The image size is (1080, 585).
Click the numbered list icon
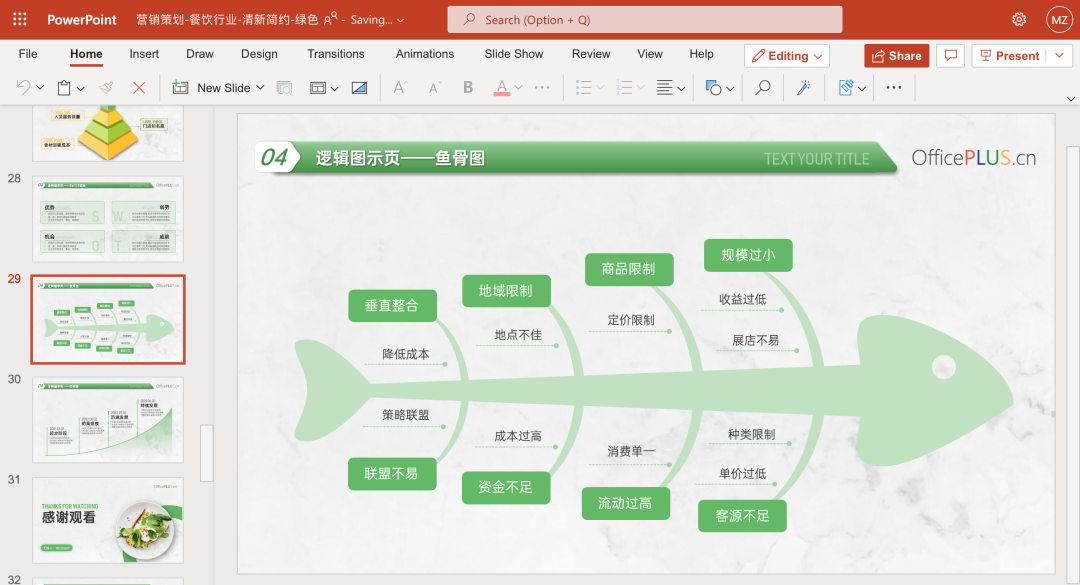(x=625, y=88)
